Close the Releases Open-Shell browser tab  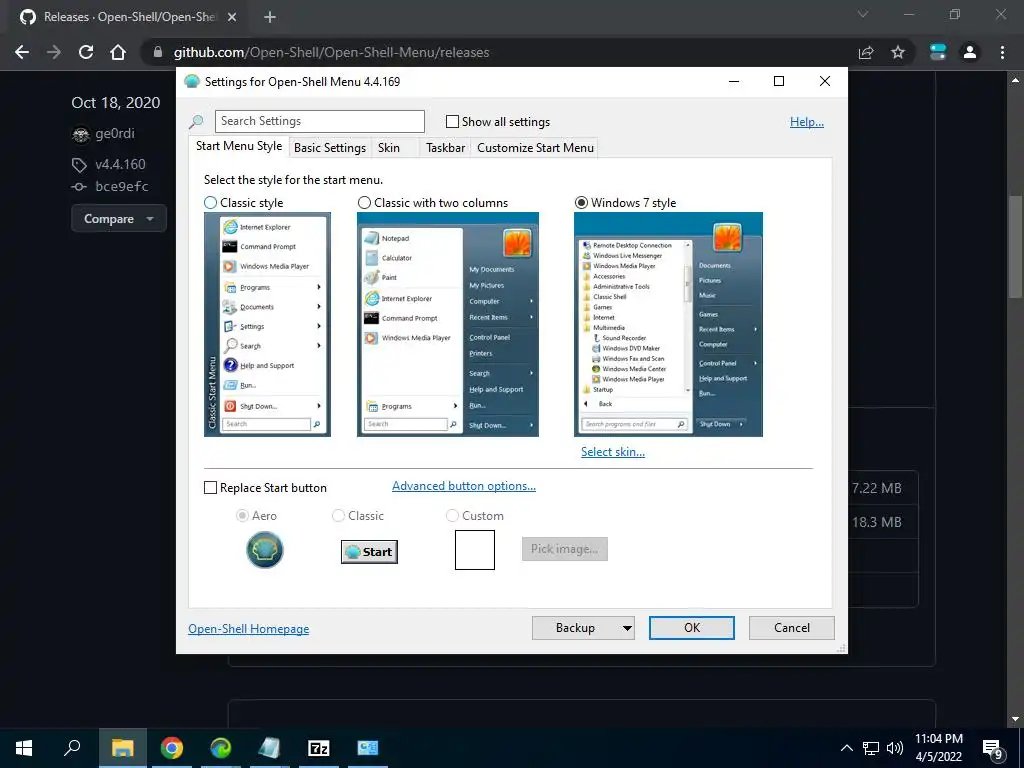(x=232, y=17)
